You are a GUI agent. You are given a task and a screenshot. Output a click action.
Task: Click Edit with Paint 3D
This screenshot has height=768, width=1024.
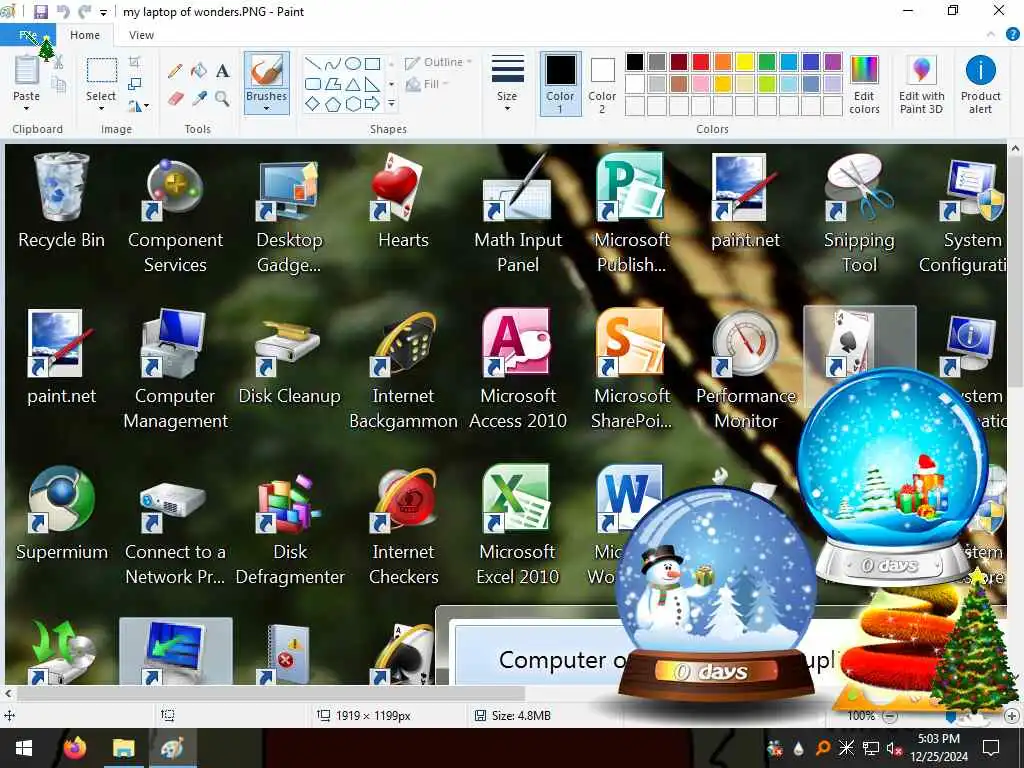tap(921, 84)
